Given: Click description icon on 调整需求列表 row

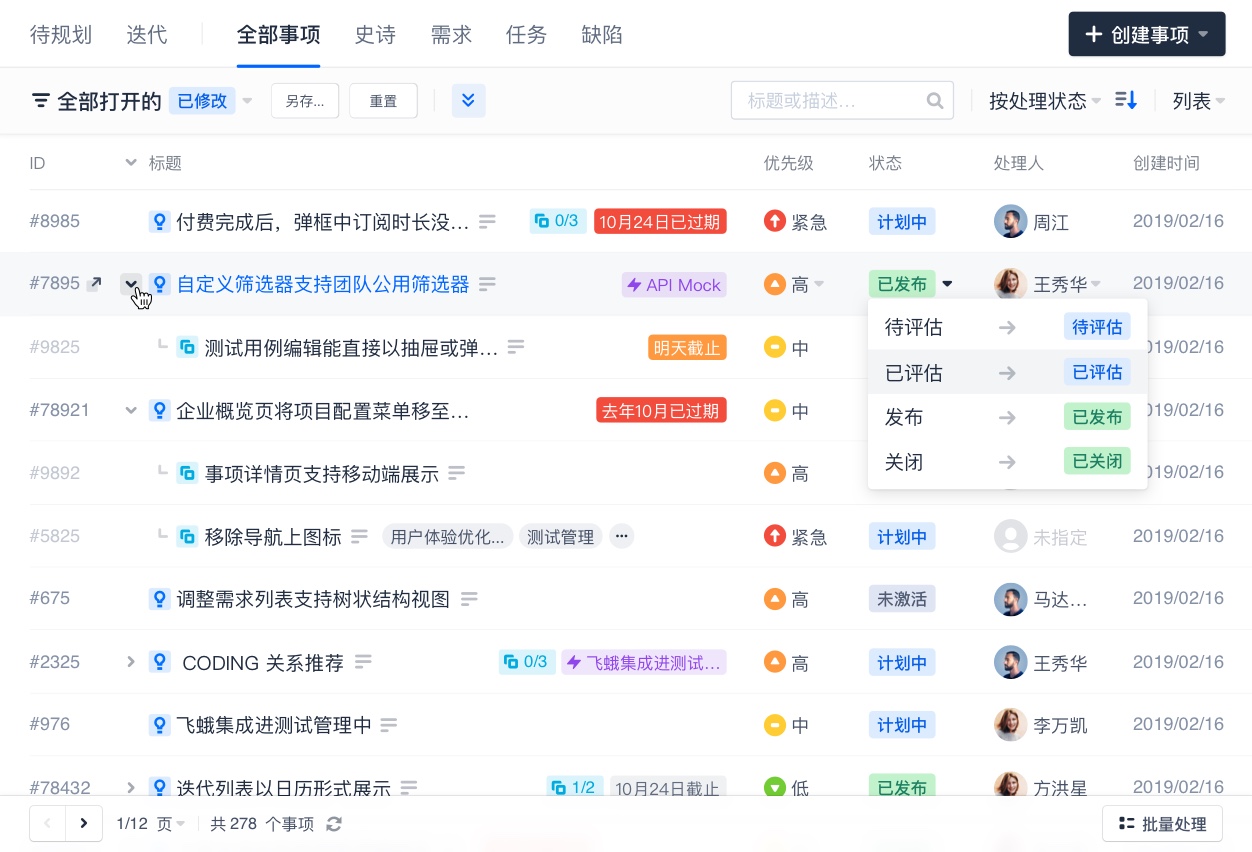Looking at the screenshot, I should click(469, 599).
